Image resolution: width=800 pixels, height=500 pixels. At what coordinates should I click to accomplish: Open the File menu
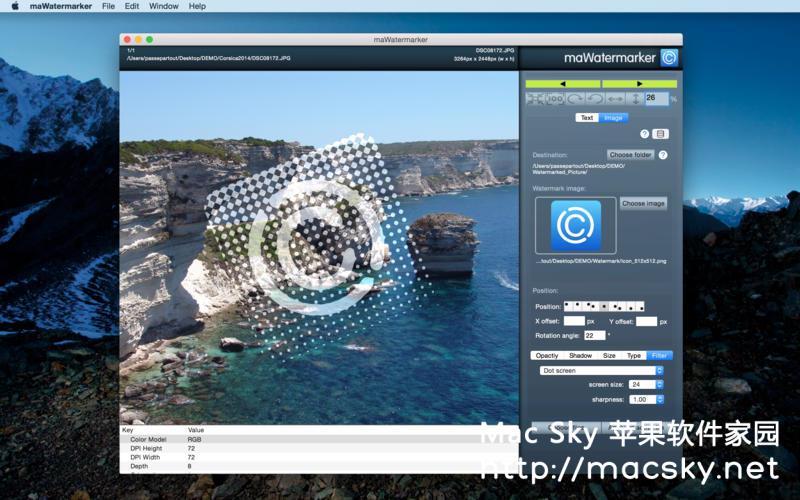(x=108, y=6)
